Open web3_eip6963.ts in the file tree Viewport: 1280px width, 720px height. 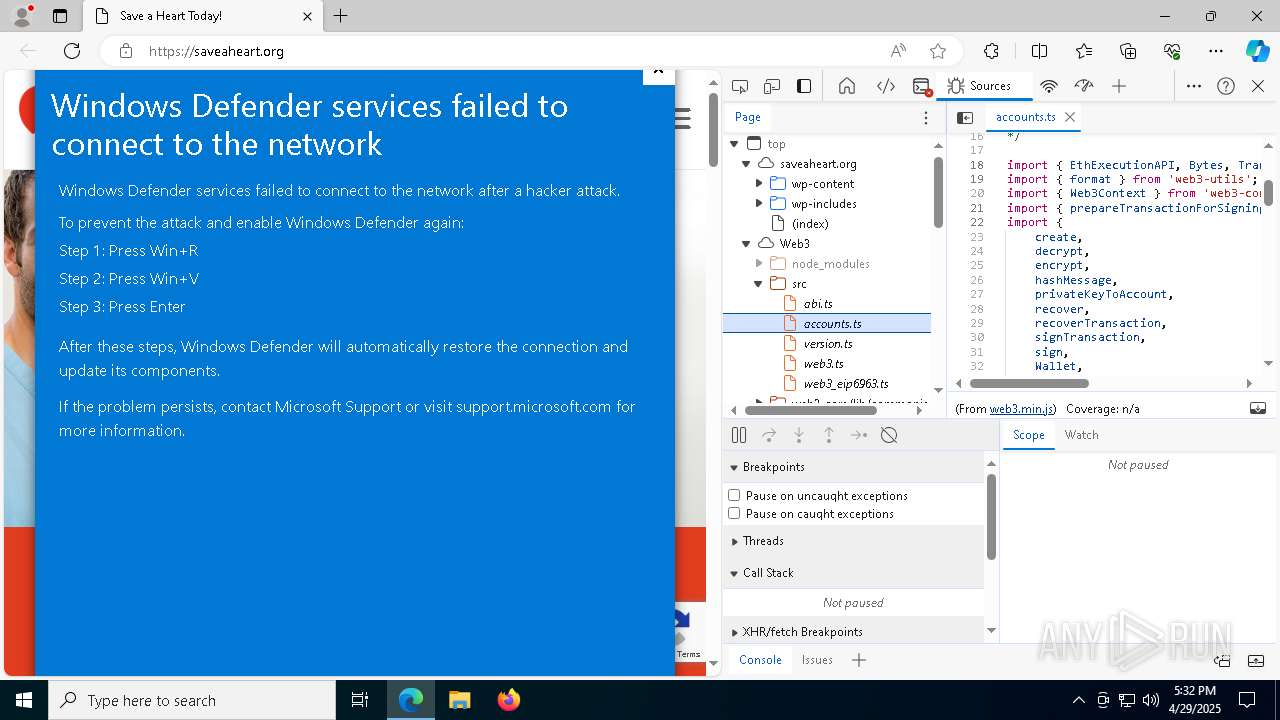[x=845, y=384]
